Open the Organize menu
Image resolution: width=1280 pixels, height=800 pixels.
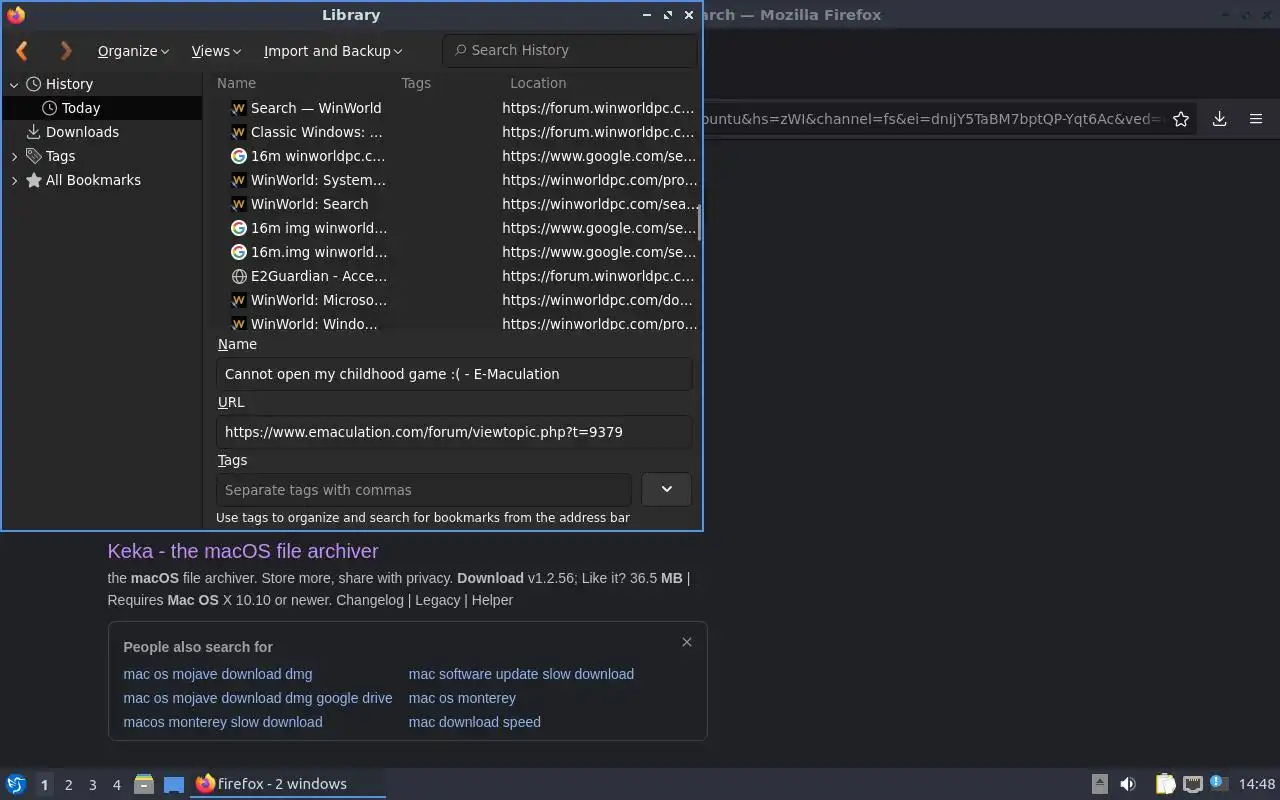pyautogui.click(x=133, y=51)
